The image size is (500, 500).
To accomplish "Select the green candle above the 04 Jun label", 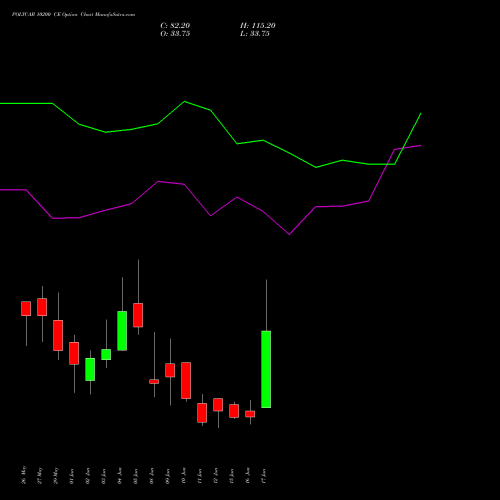I will (x=122, y=331).
